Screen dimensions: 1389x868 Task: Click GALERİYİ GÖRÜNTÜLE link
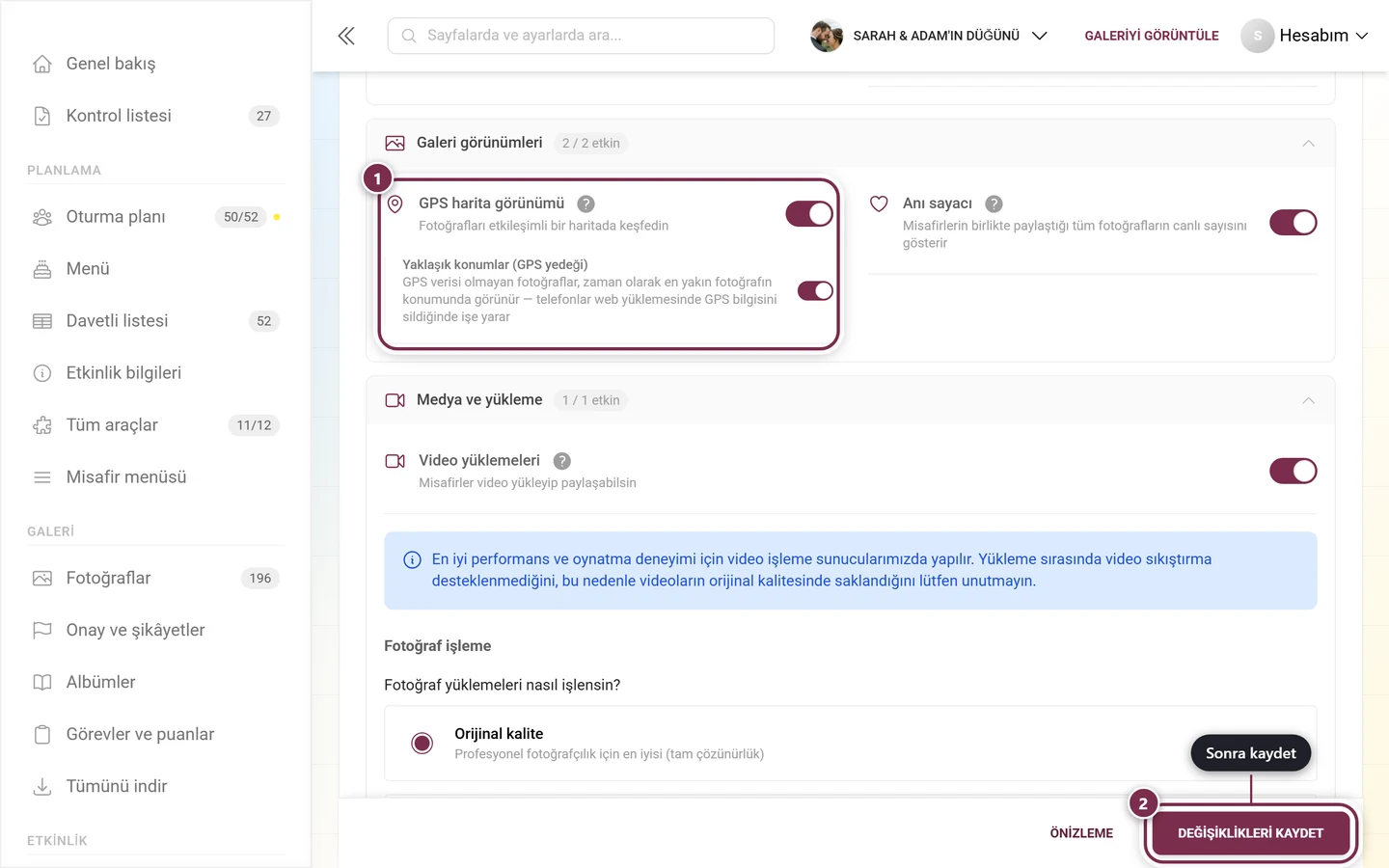coord(1152,36)
